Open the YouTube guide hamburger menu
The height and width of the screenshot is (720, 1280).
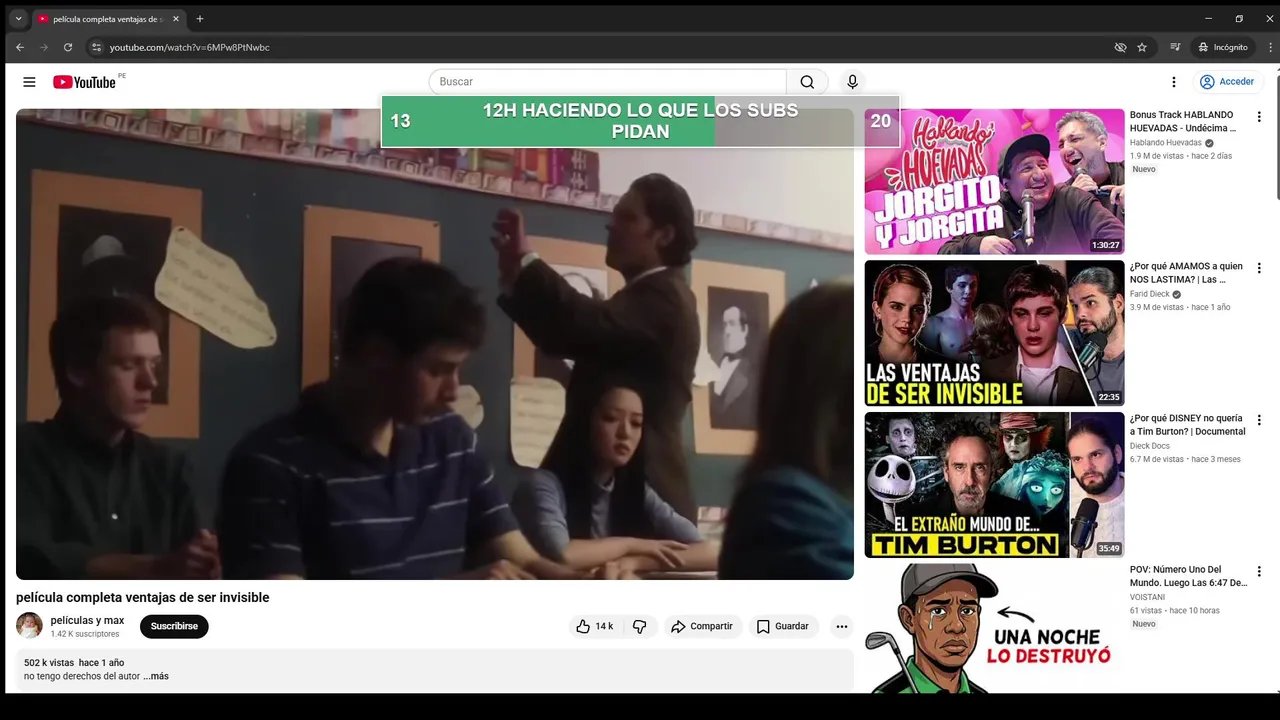(x=29, y=82)
